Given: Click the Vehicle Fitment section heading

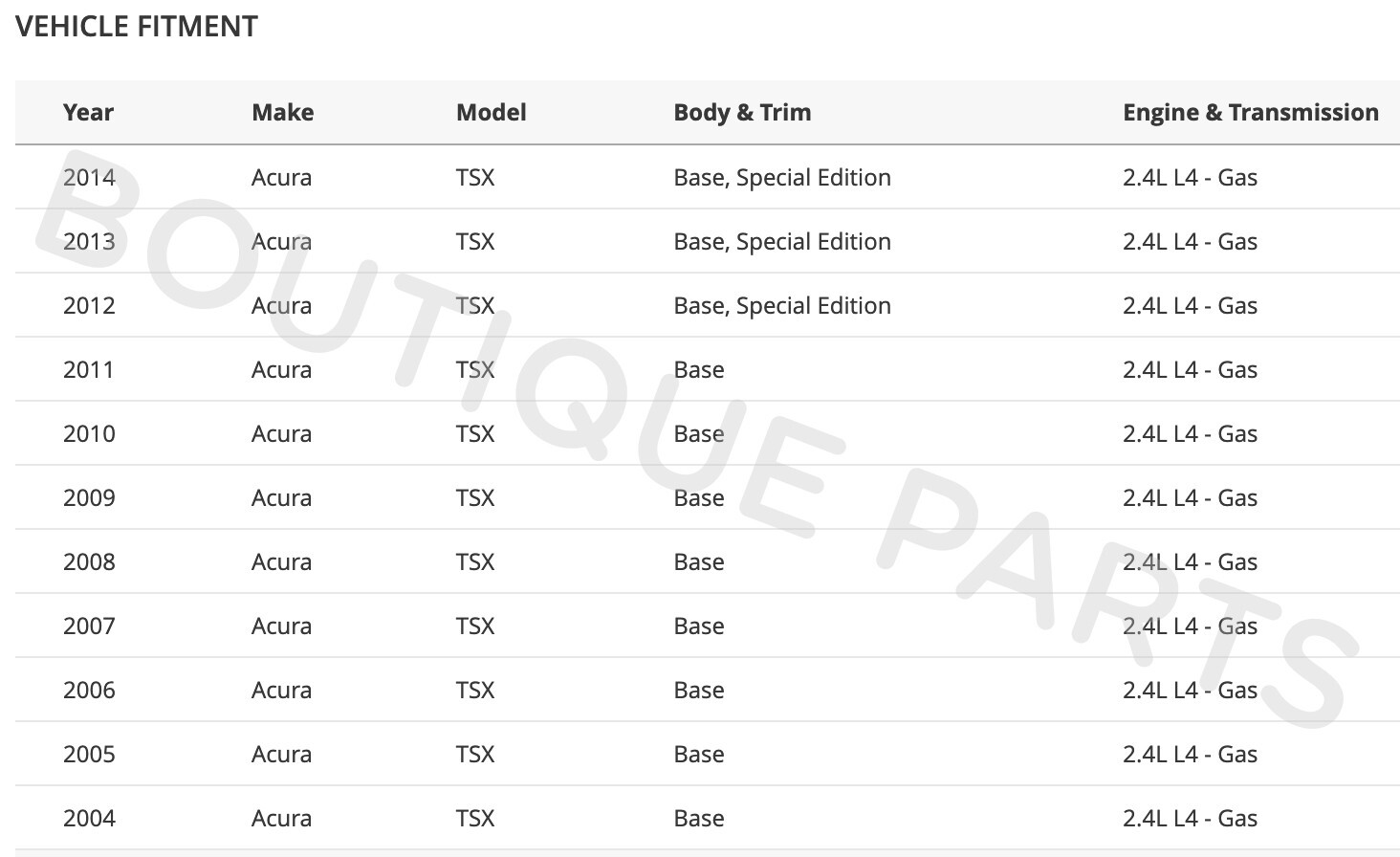Looking at the screenshot, I should [137, 27].
